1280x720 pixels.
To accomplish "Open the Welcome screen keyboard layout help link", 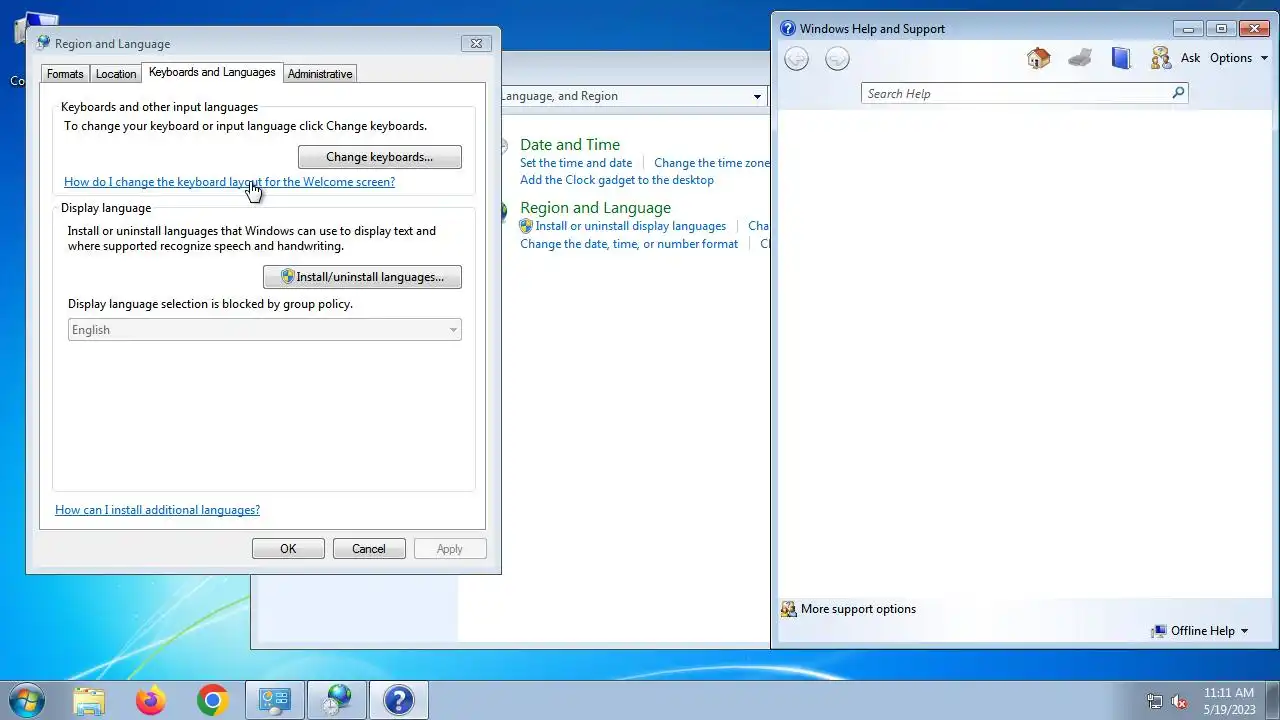I will pos(229,182).
